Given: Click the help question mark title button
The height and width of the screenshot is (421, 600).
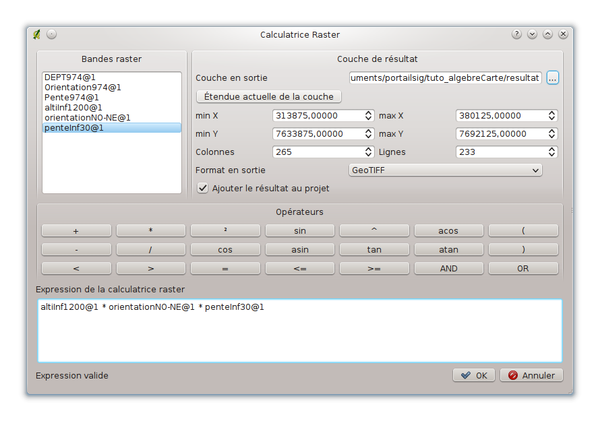Looking at the screenshot, I should (x=517, y=34).
